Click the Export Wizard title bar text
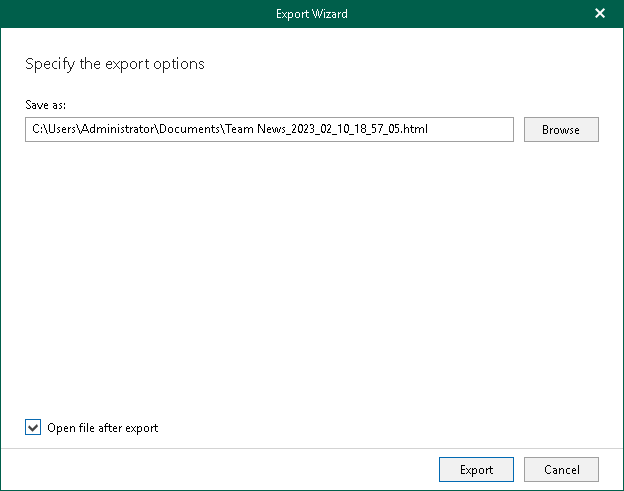This screenshot has height=491, width=624. 312,14
